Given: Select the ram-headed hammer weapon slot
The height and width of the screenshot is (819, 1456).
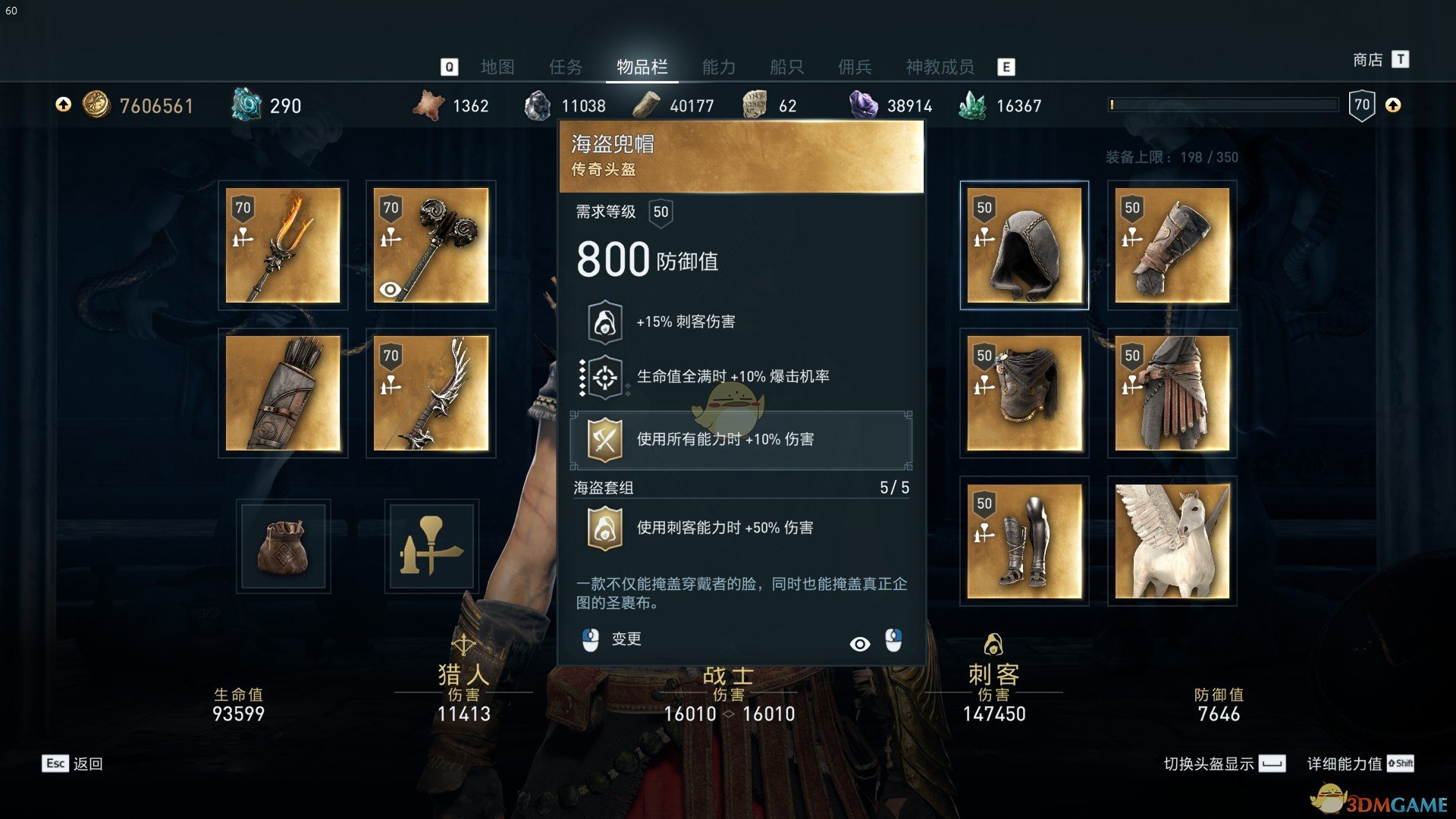Looking at the screenshot, I should [x=431, y=245].
